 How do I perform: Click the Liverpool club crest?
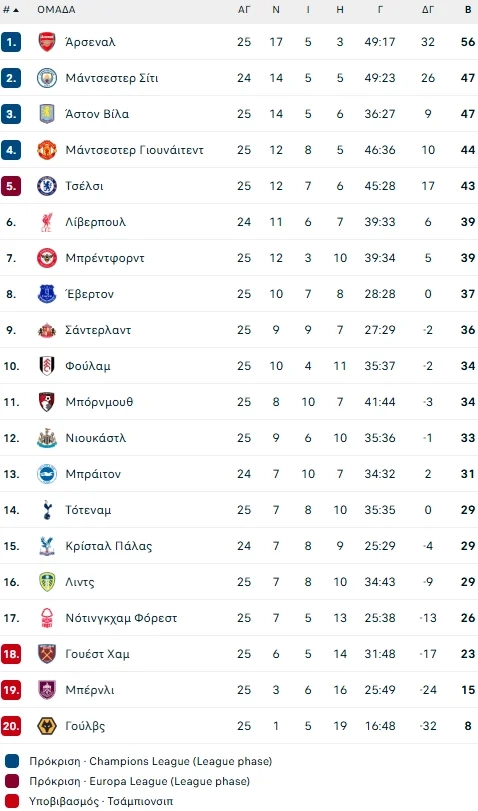47,222
